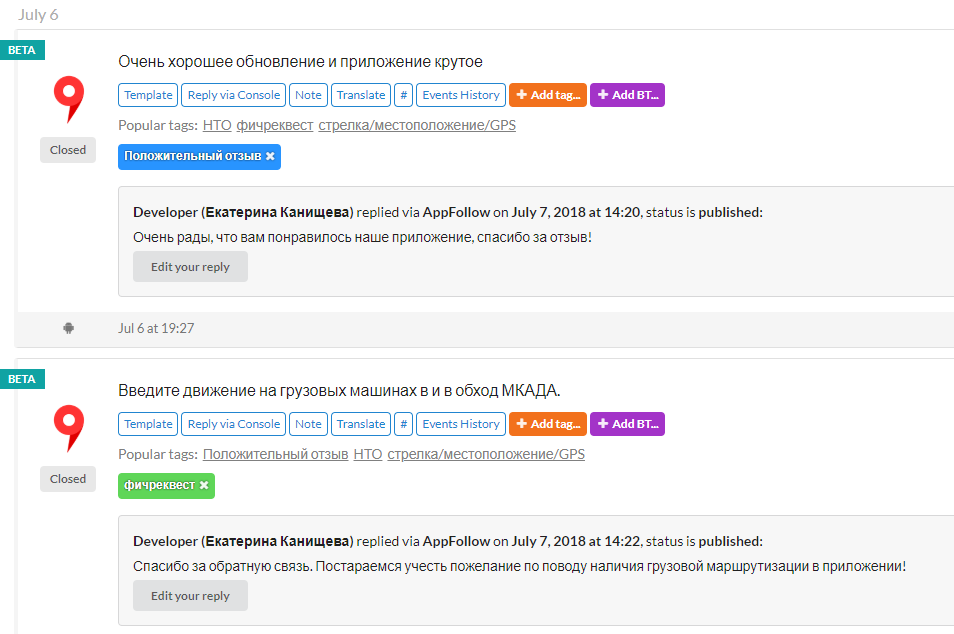This screenshot has width=954, height=634.
Task: Edit your reply on the first review
Action: click(190, 267)
